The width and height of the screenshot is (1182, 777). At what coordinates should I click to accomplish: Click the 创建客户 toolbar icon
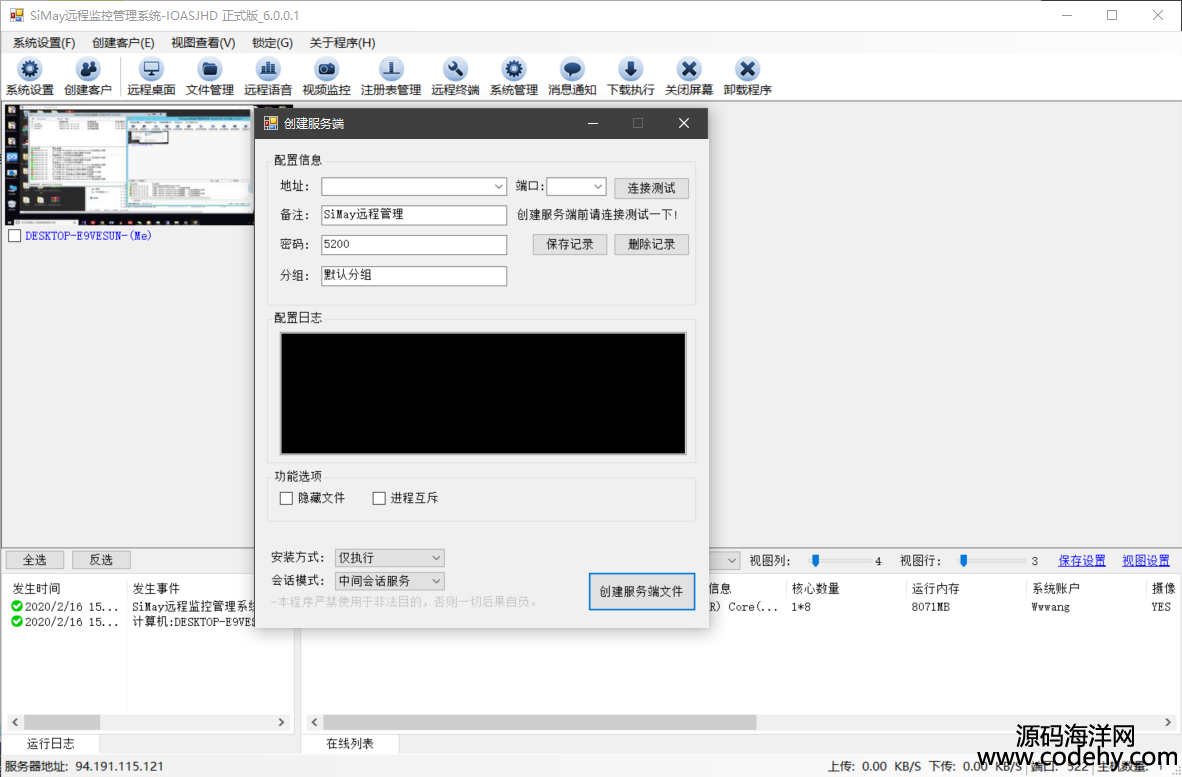87,77
